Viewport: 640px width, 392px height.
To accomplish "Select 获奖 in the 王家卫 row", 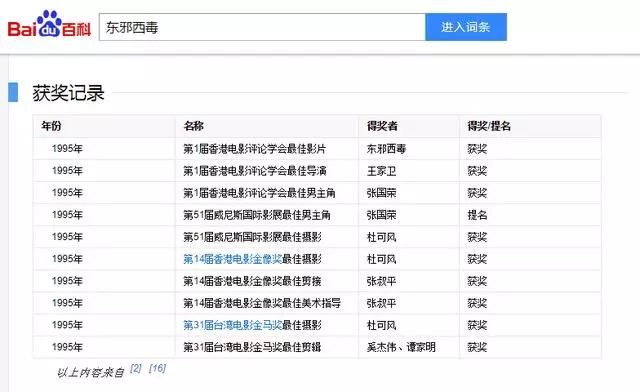I will click(x=477, y=171).
